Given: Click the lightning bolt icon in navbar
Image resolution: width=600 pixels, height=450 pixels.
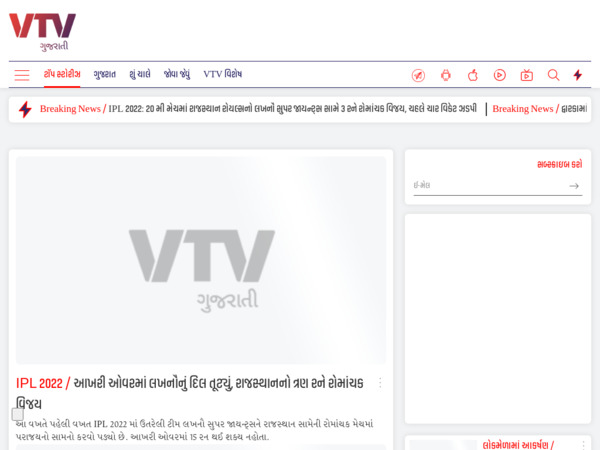Looking at the screenshot, I should point(578,75).
